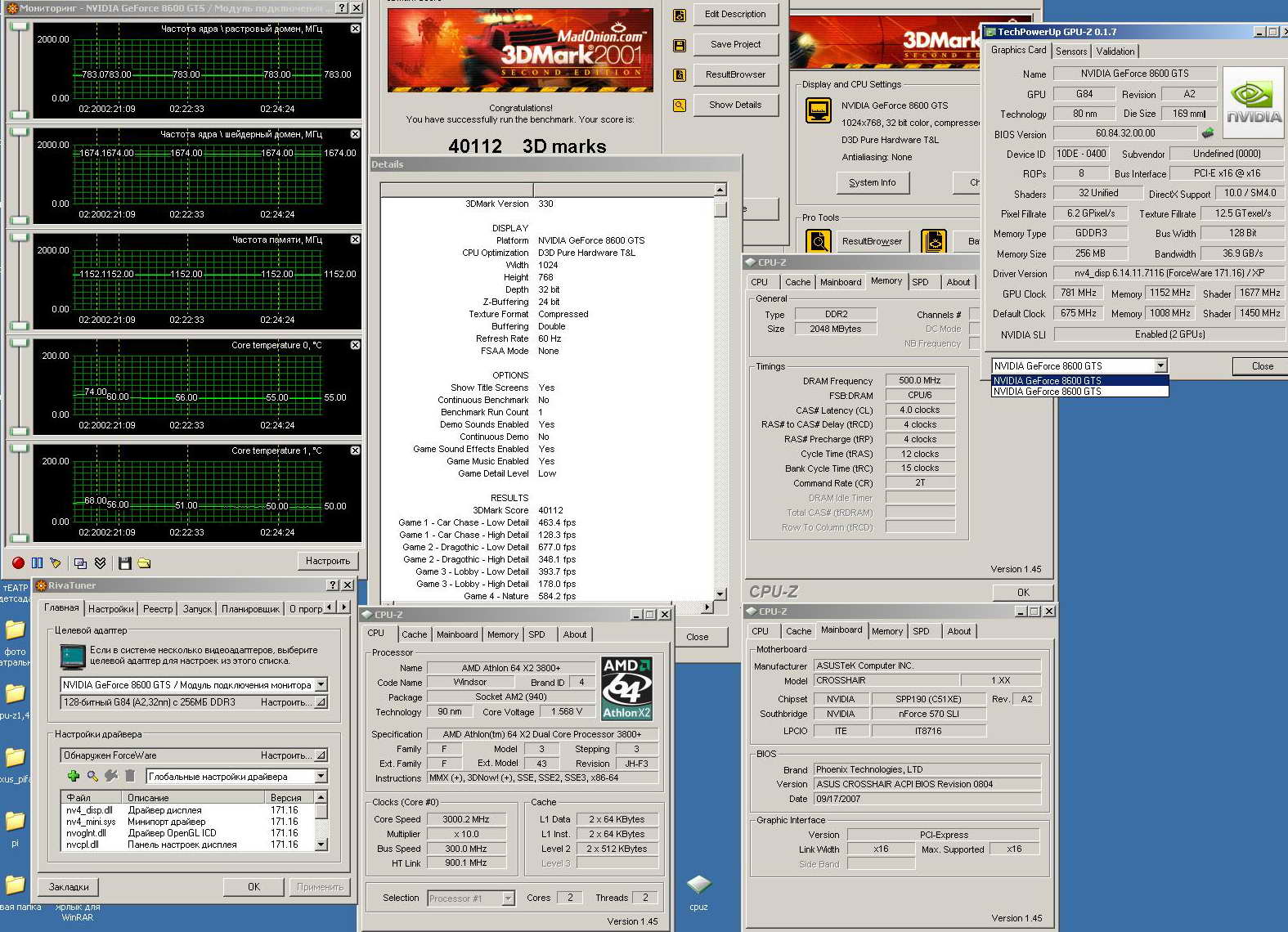Screen dimensions: 1288x932
Task: Select the highlighted GeForce 8600 GTS list entry
Action: click(x=1079, y=381)
